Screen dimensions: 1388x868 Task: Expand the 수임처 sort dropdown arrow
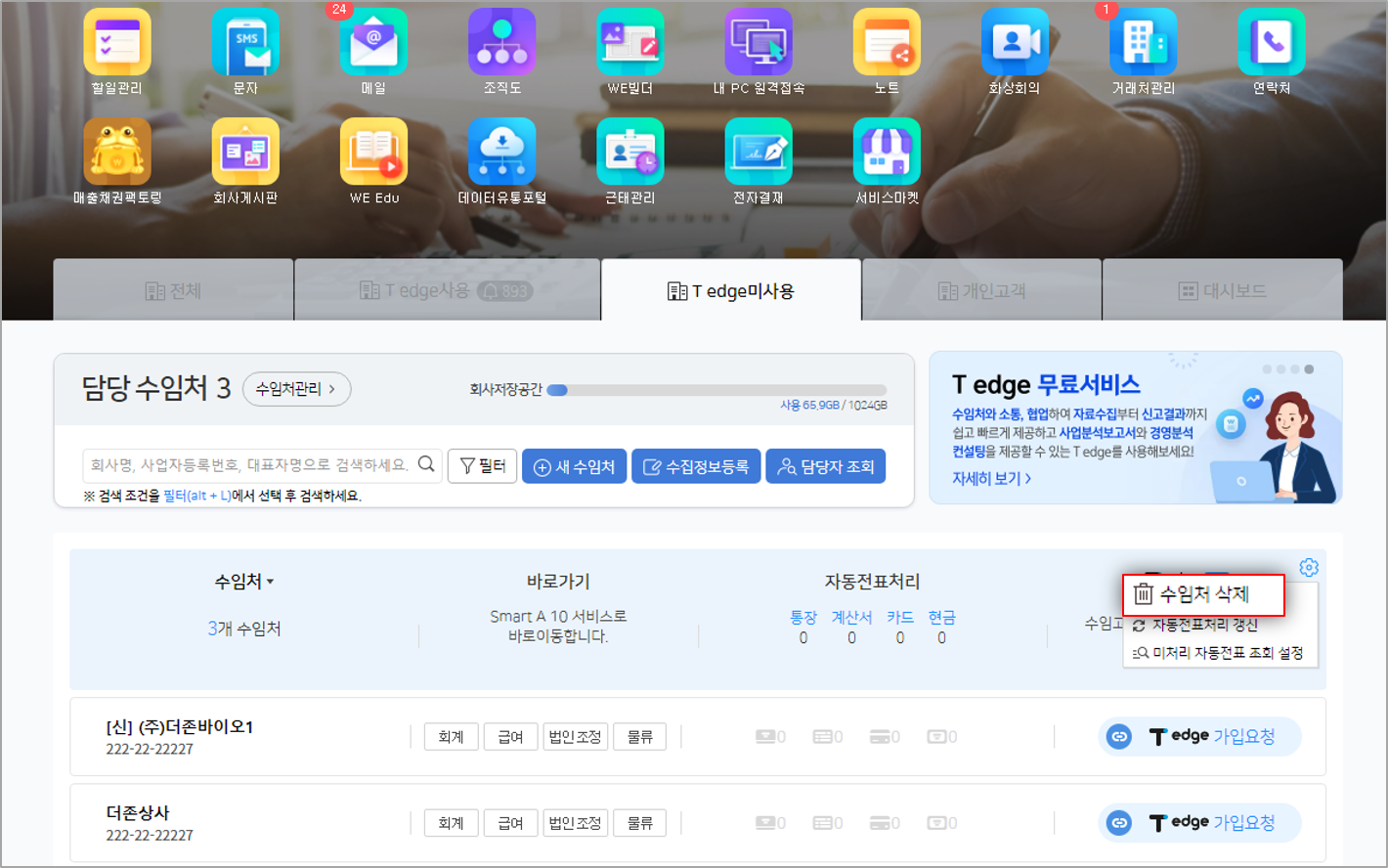click(x=271, y=582)
